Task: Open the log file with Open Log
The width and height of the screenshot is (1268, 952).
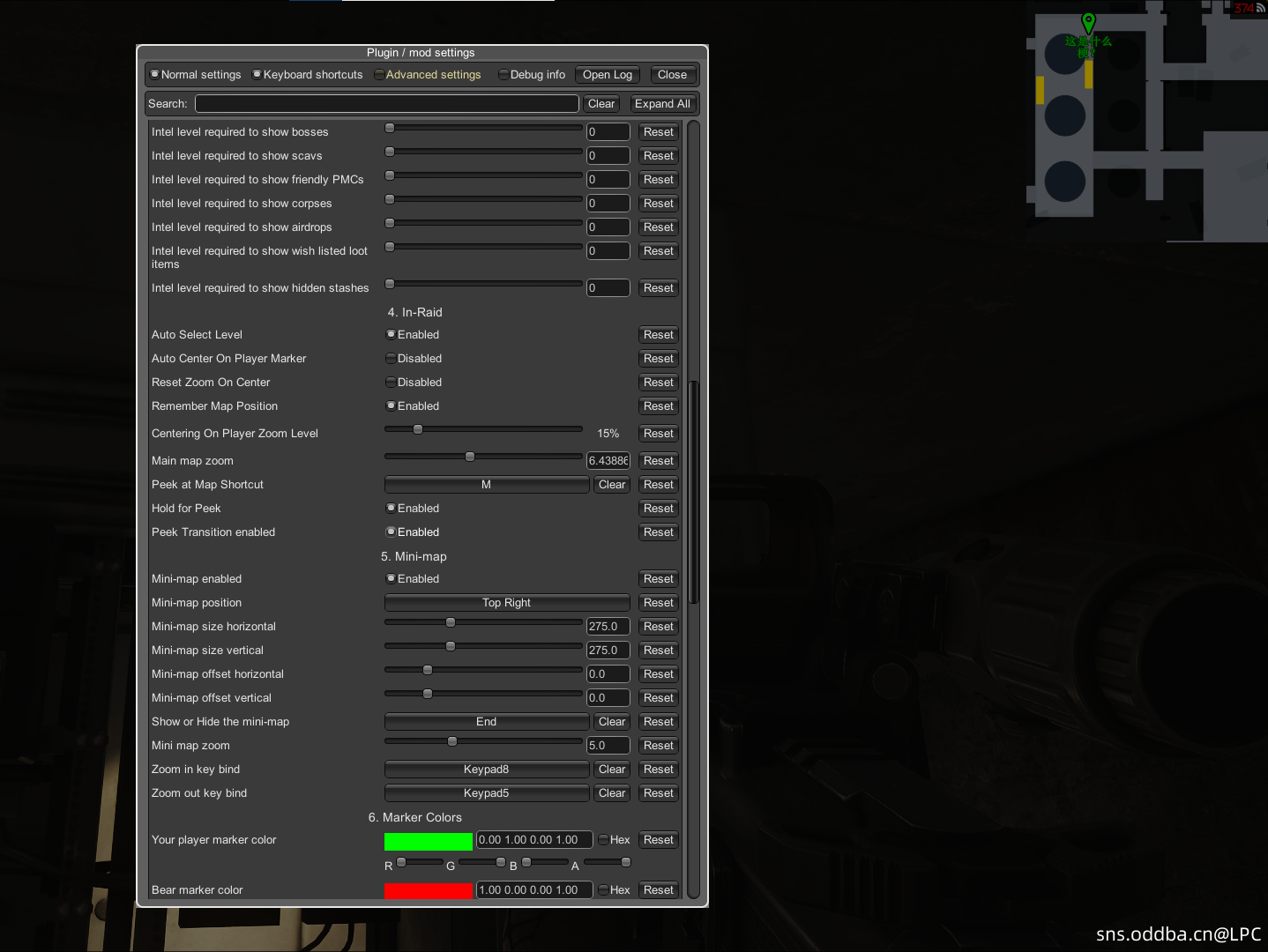Action: [607, 75]
